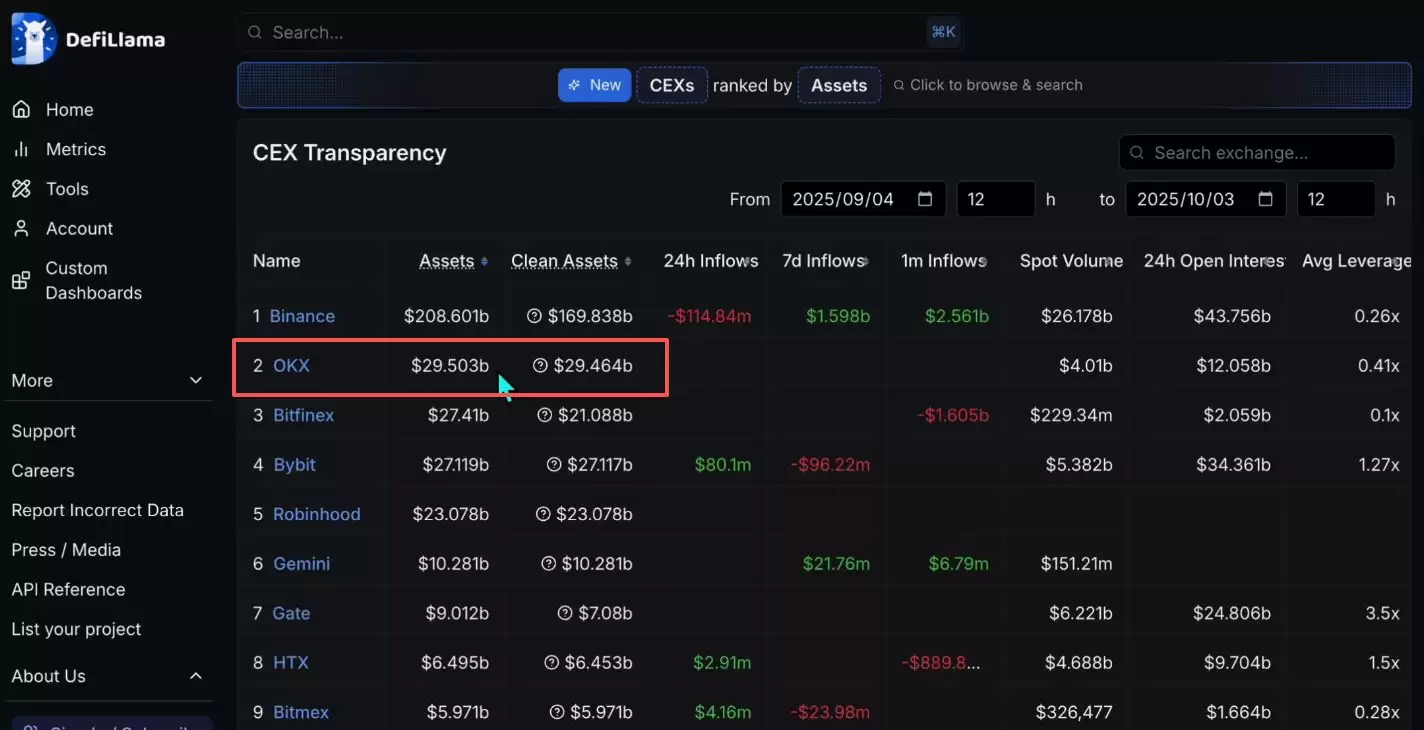Sort the table by 24h Inflows

pyautogui.click(x=710, y=260)
